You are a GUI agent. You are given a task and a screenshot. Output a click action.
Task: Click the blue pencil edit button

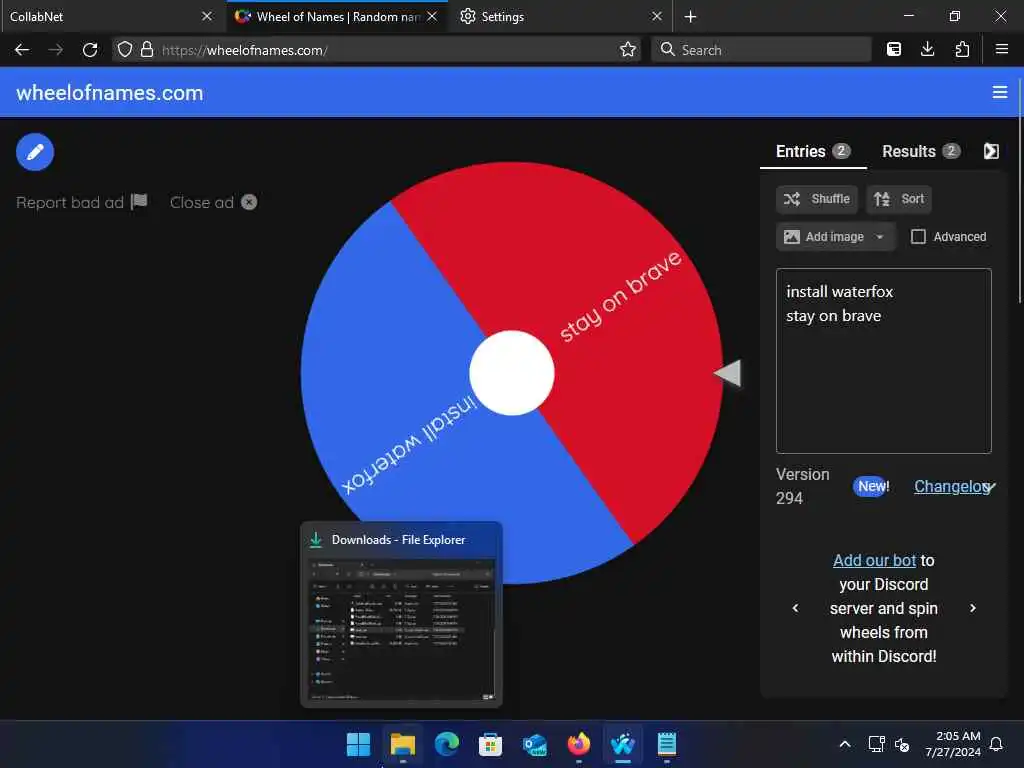[35, 152]
